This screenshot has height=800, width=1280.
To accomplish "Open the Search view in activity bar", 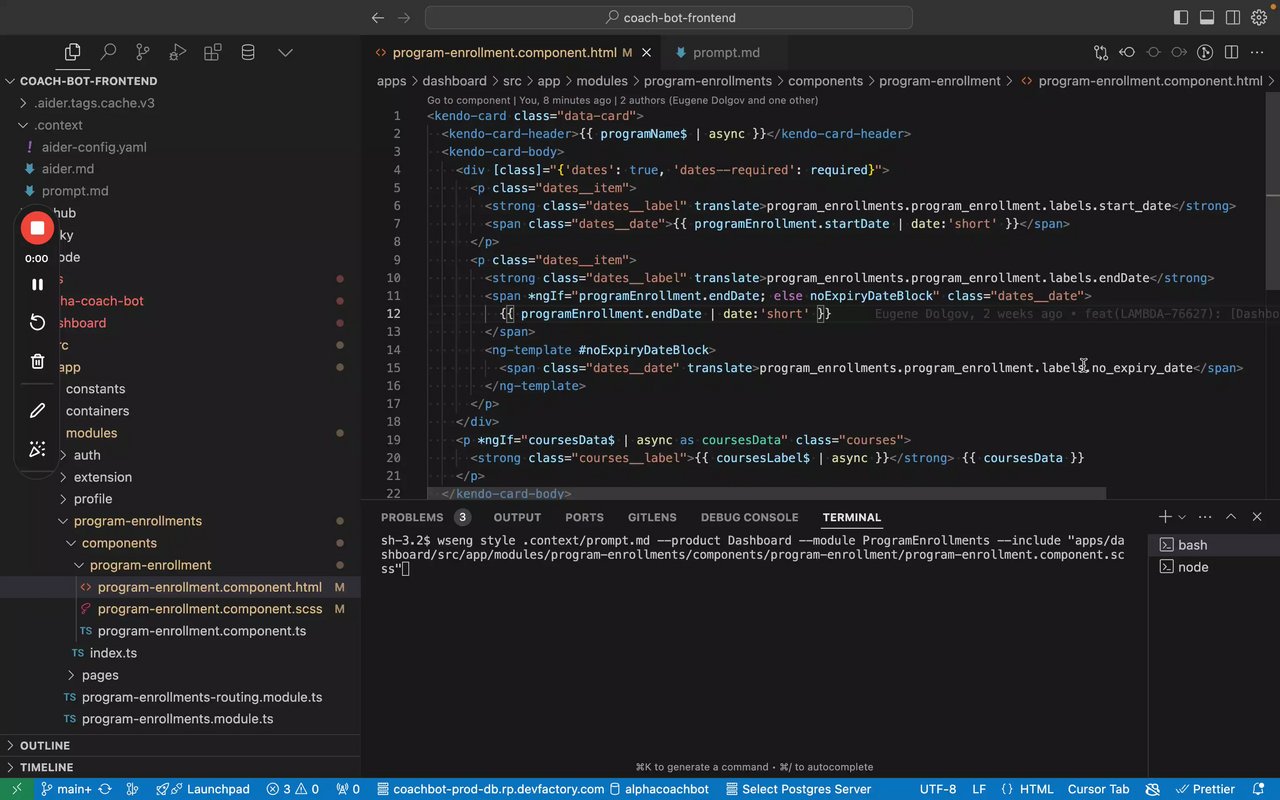I will tap(108, 52).
